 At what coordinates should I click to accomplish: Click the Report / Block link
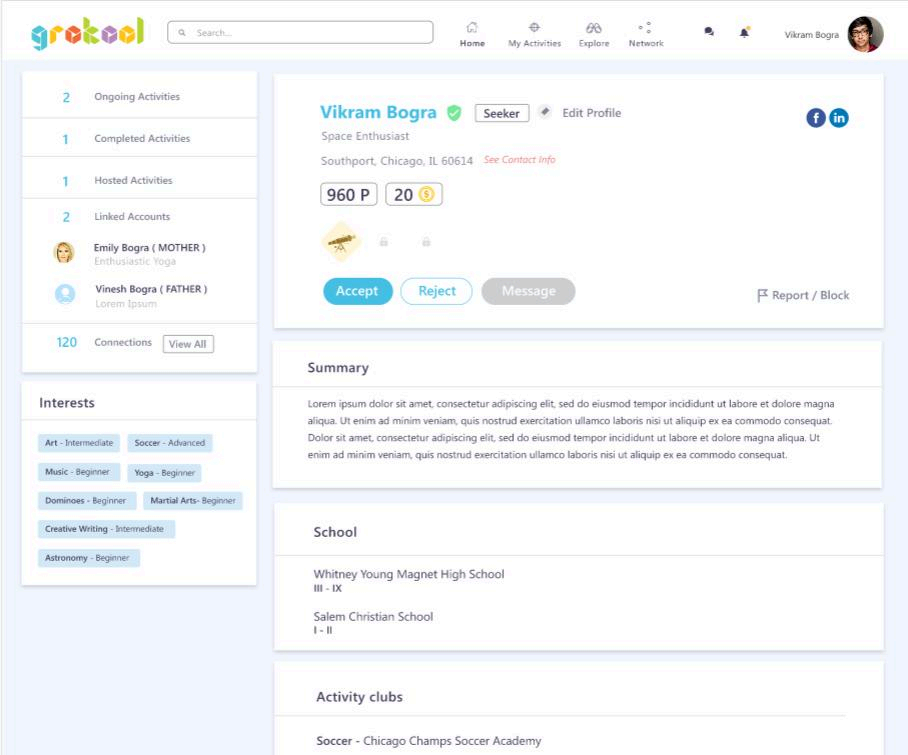click(803, 295)
